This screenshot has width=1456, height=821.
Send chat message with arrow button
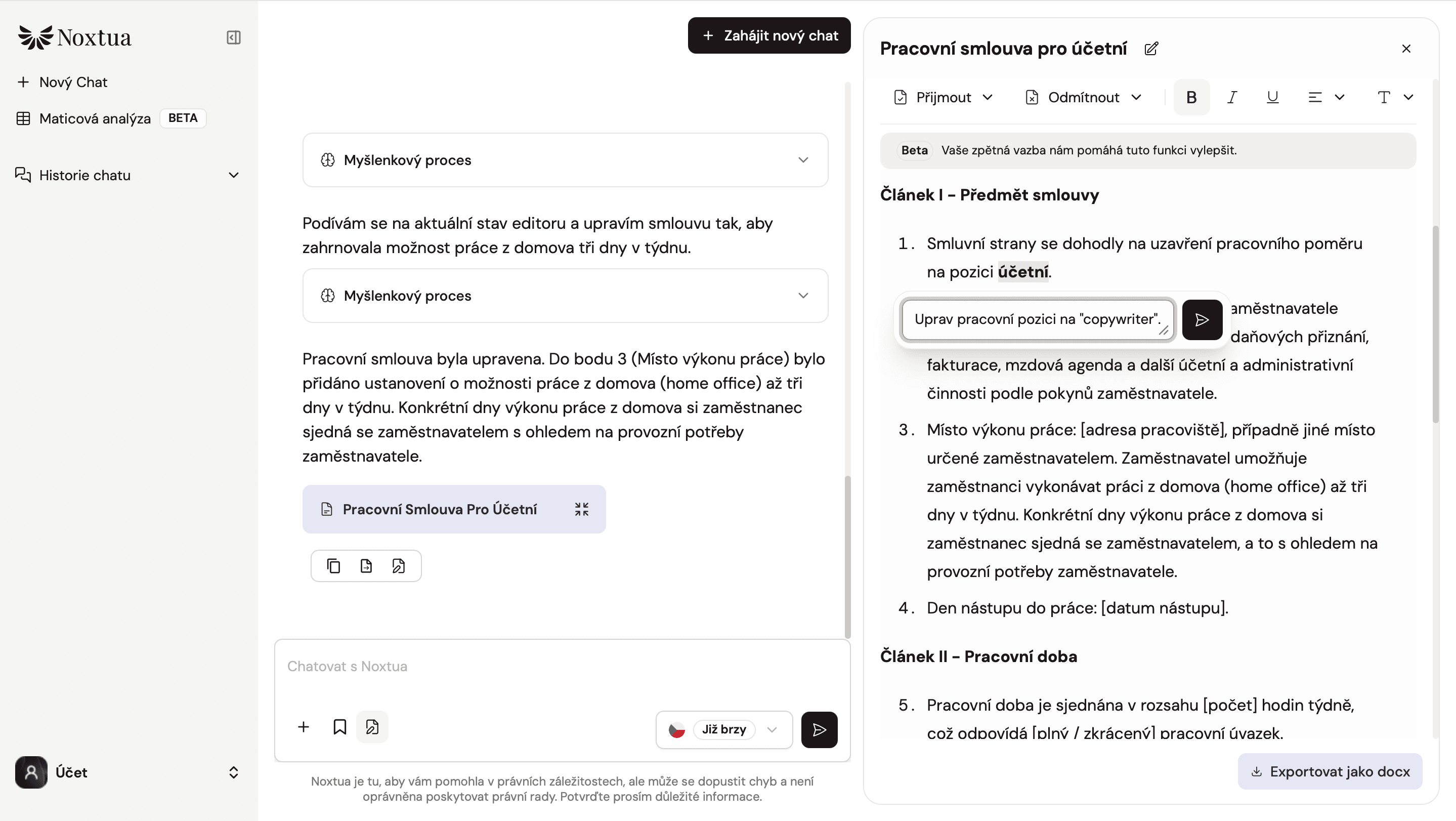819,729
